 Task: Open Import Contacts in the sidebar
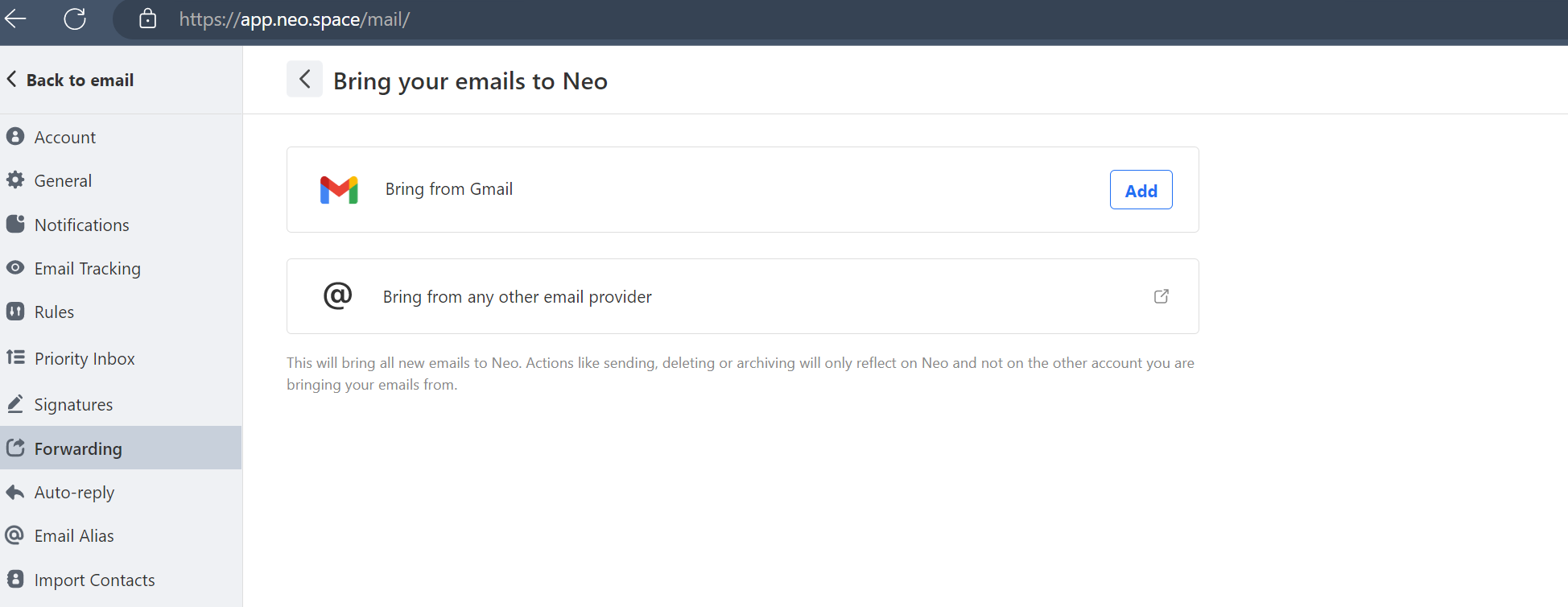tap(121, 580)
